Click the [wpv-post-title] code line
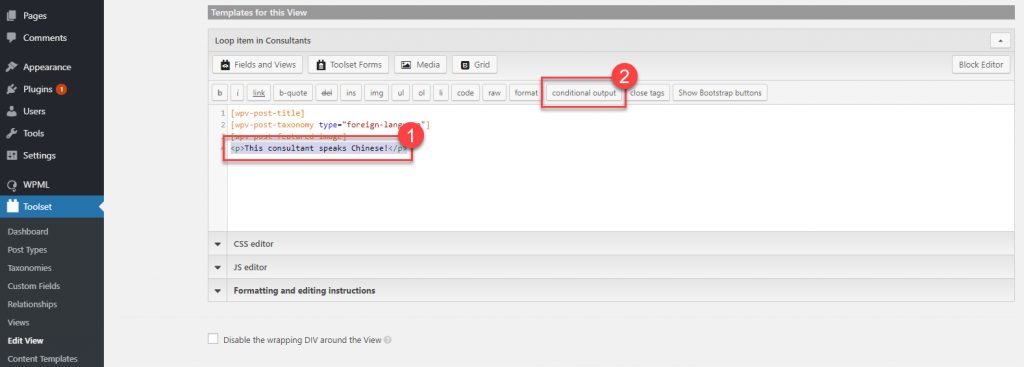Viewport: 1024px width, 367px height. click(x=268, y=113)
